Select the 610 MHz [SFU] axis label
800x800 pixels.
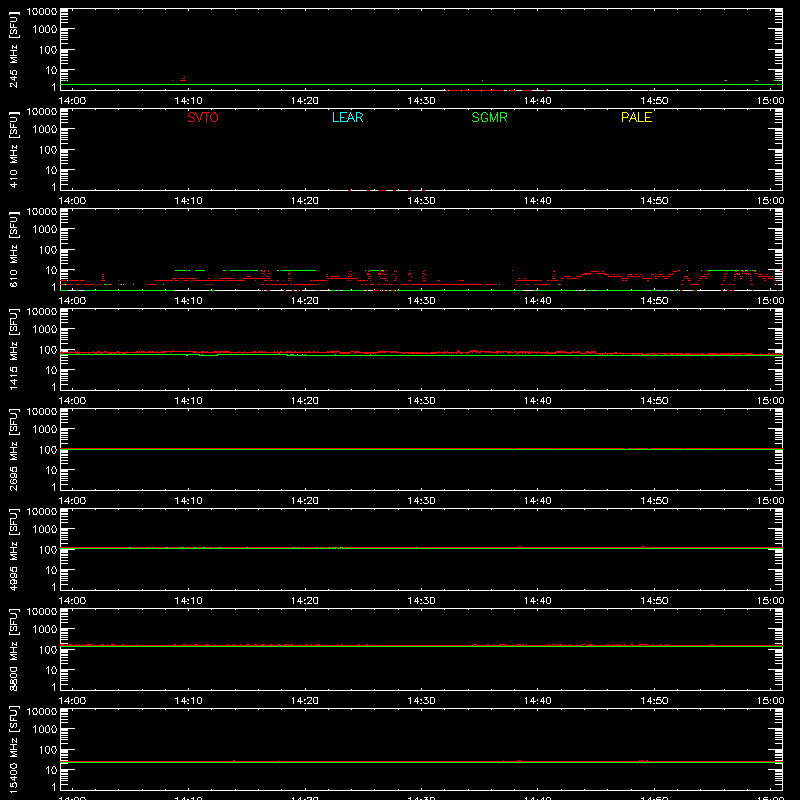[13, 249]
